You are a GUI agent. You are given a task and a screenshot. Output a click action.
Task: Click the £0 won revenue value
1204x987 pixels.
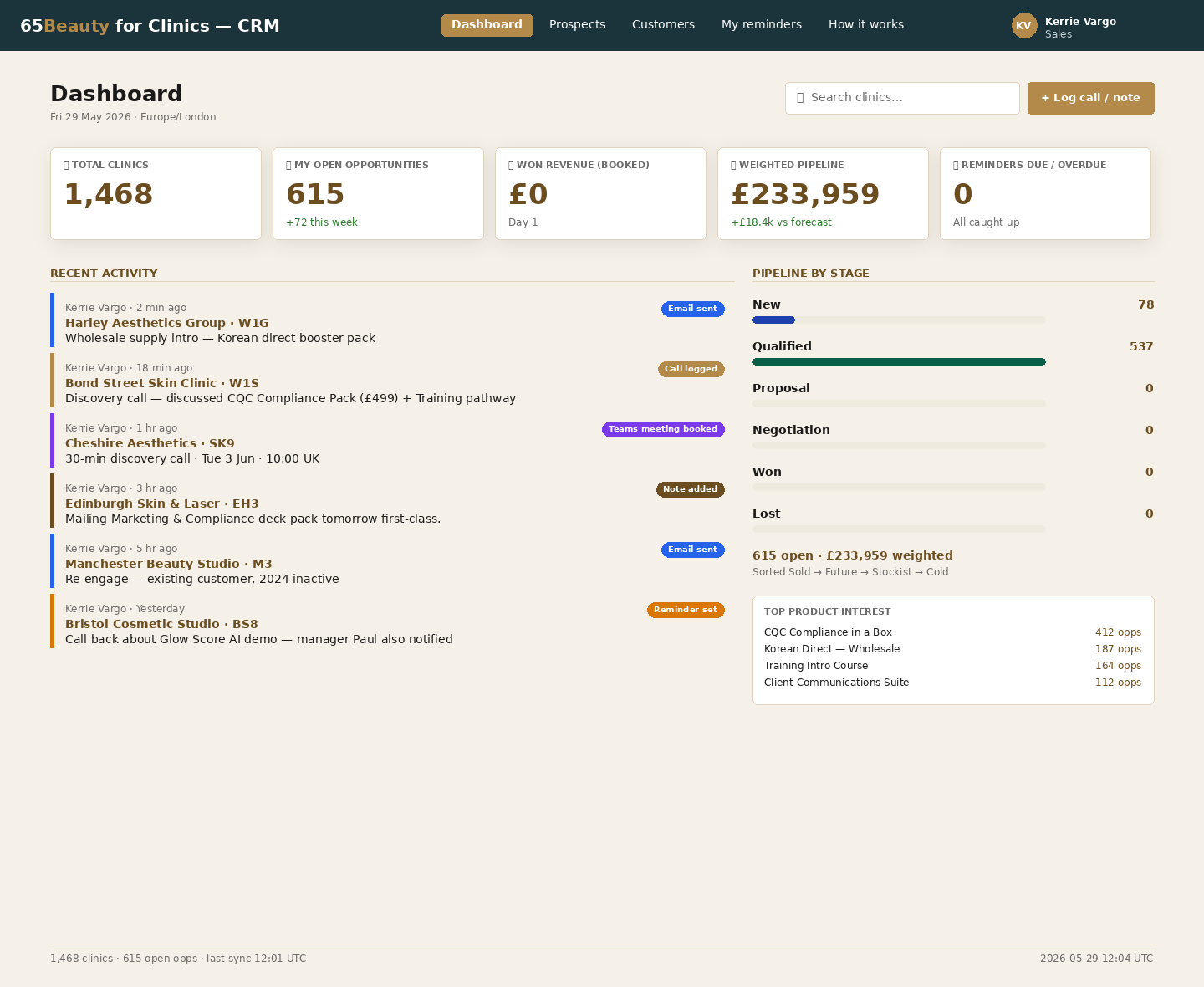pos(528,194)
